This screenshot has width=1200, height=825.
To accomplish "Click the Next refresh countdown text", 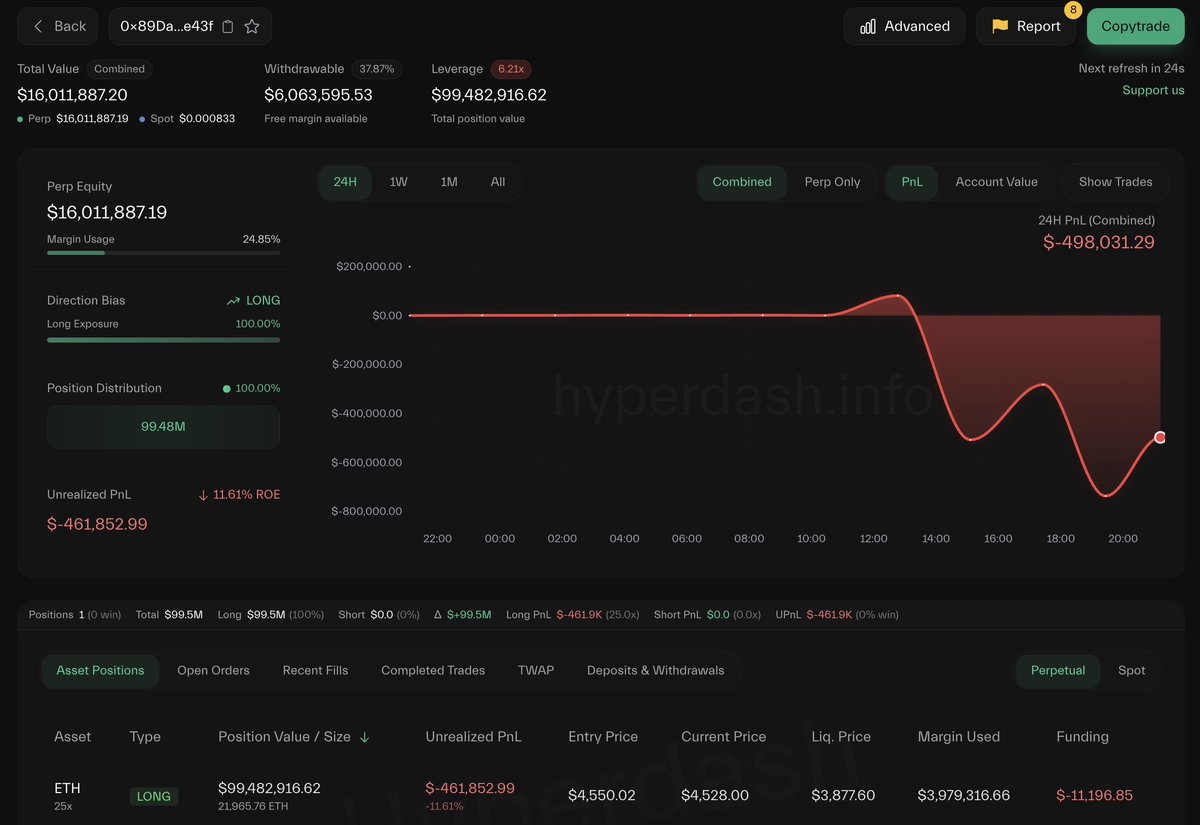I will 1131,69.
